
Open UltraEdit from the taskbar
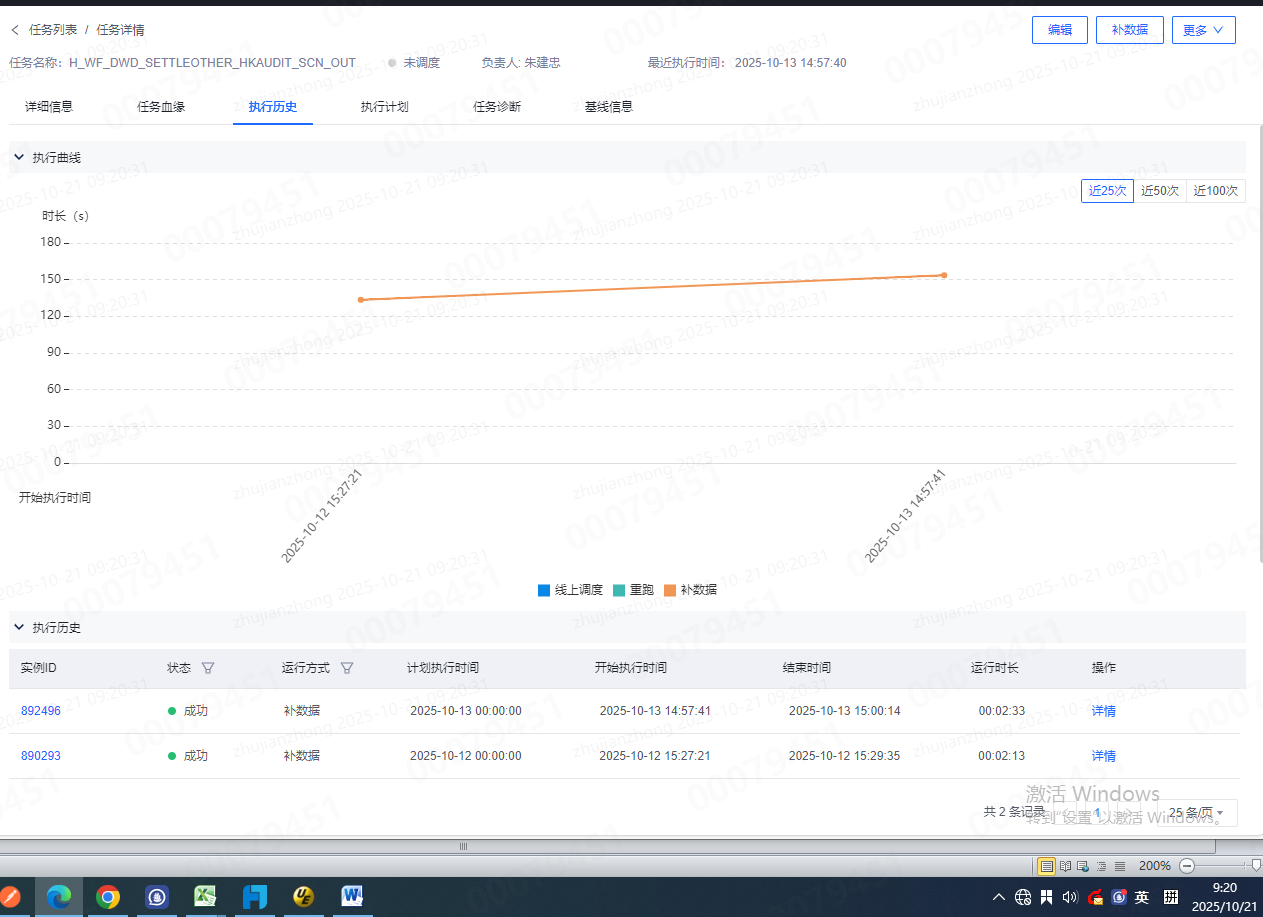pos(304,897)
